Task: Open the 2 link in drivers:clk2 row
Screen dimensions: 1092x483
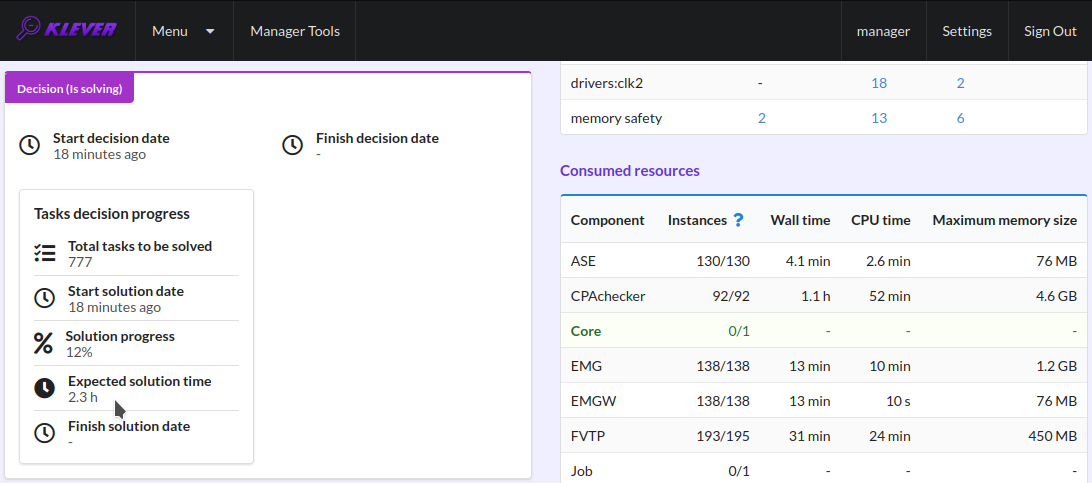Action: (x=960, y=83)
